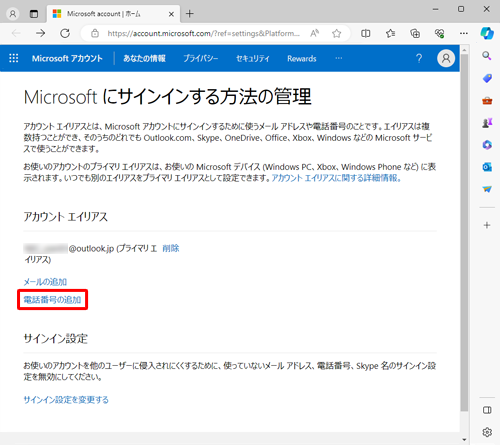Click the page vertical scrollbar thumb
Viewport: 500px width, 445px height.
pyautogui.click(x=464, y=233)
